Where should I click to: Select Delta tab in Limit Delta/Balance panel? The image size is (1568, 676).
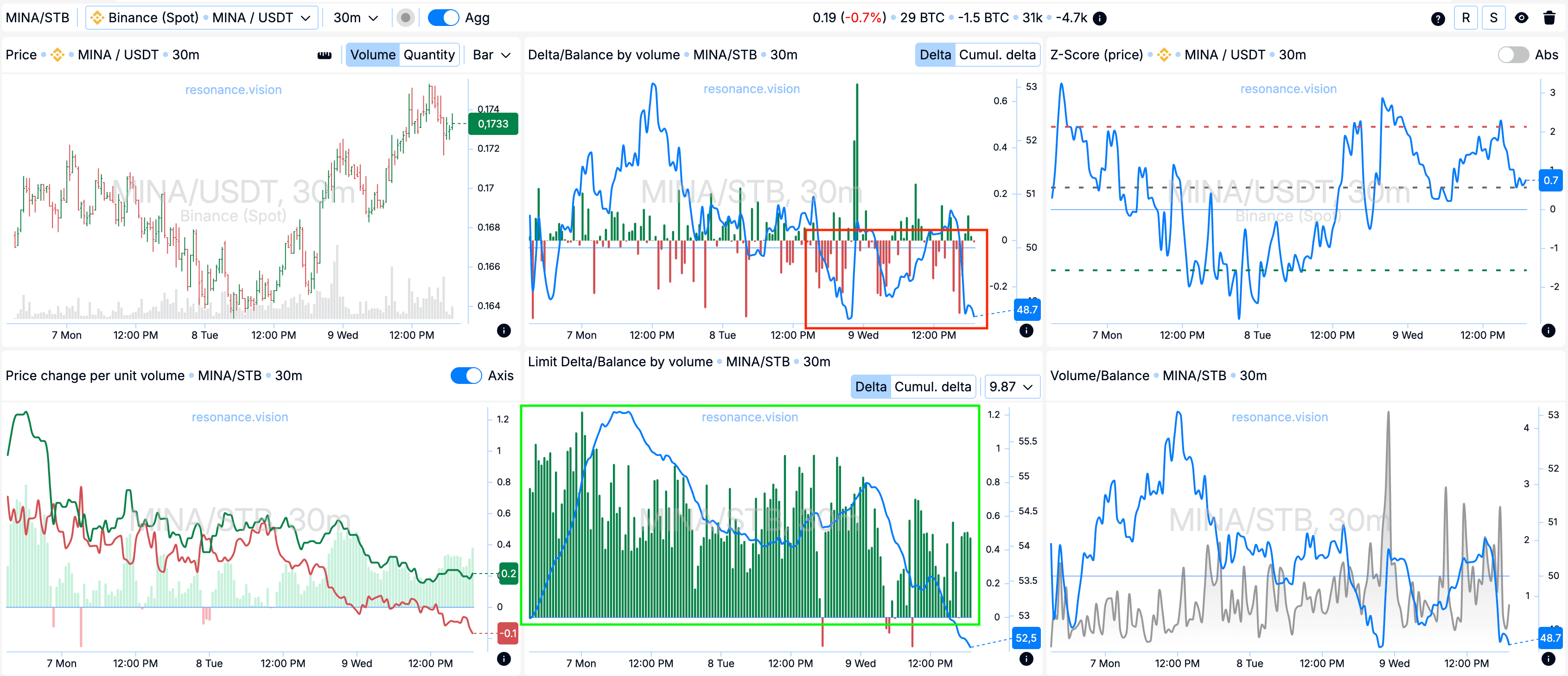(870, 386)
